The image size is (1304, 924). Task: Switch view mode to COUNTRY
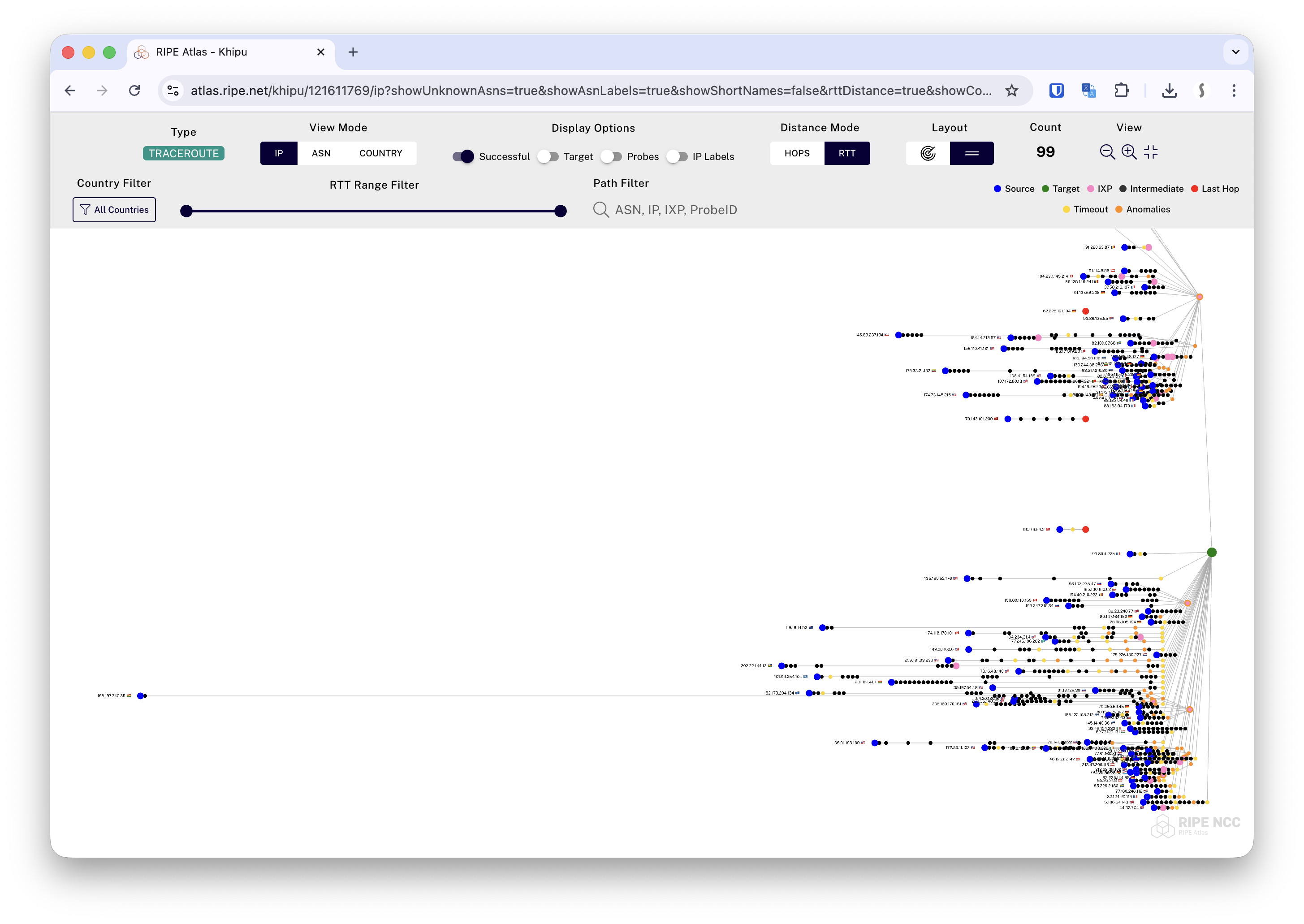click(380, 153)
